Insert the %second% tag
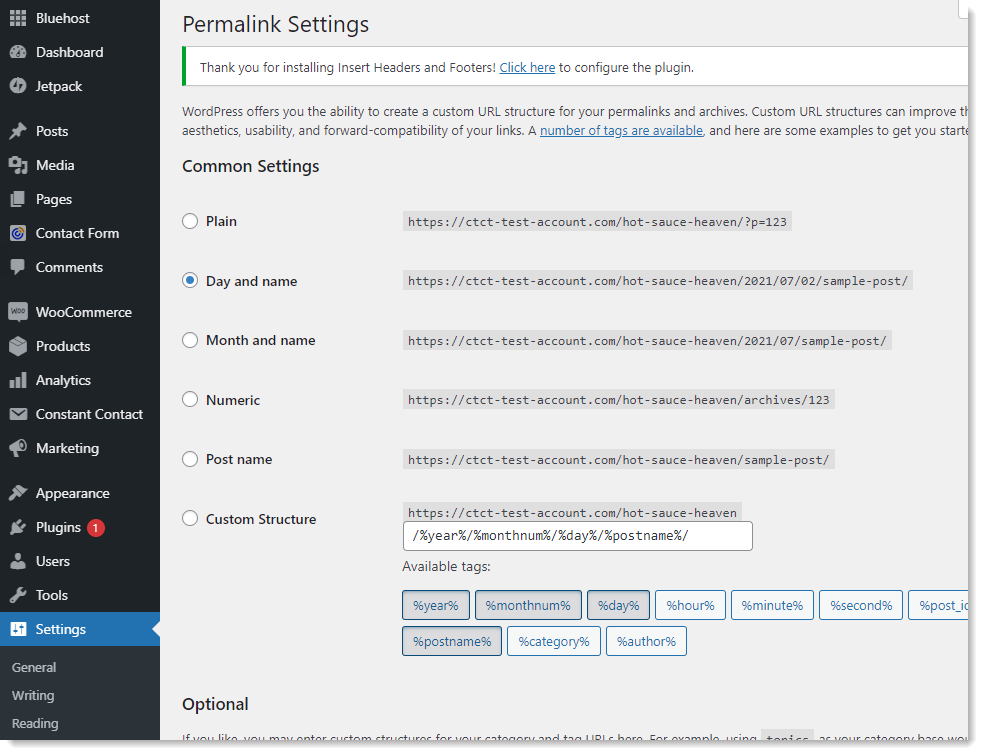 (861, 605)
